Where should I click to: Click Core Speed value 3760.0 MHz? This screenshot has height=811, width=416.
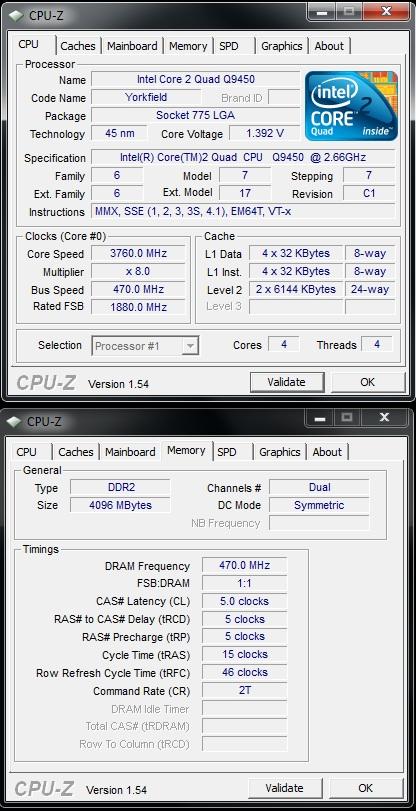click(138, 253)
